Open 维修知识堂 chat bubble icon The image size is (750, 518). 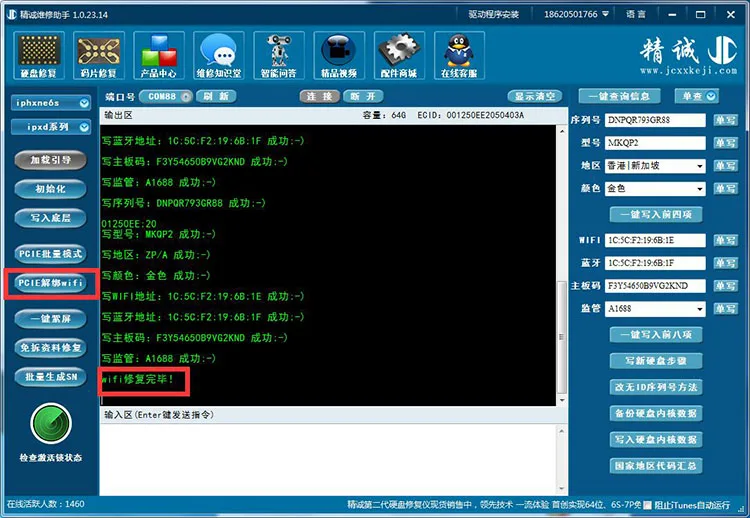point(219,55)
